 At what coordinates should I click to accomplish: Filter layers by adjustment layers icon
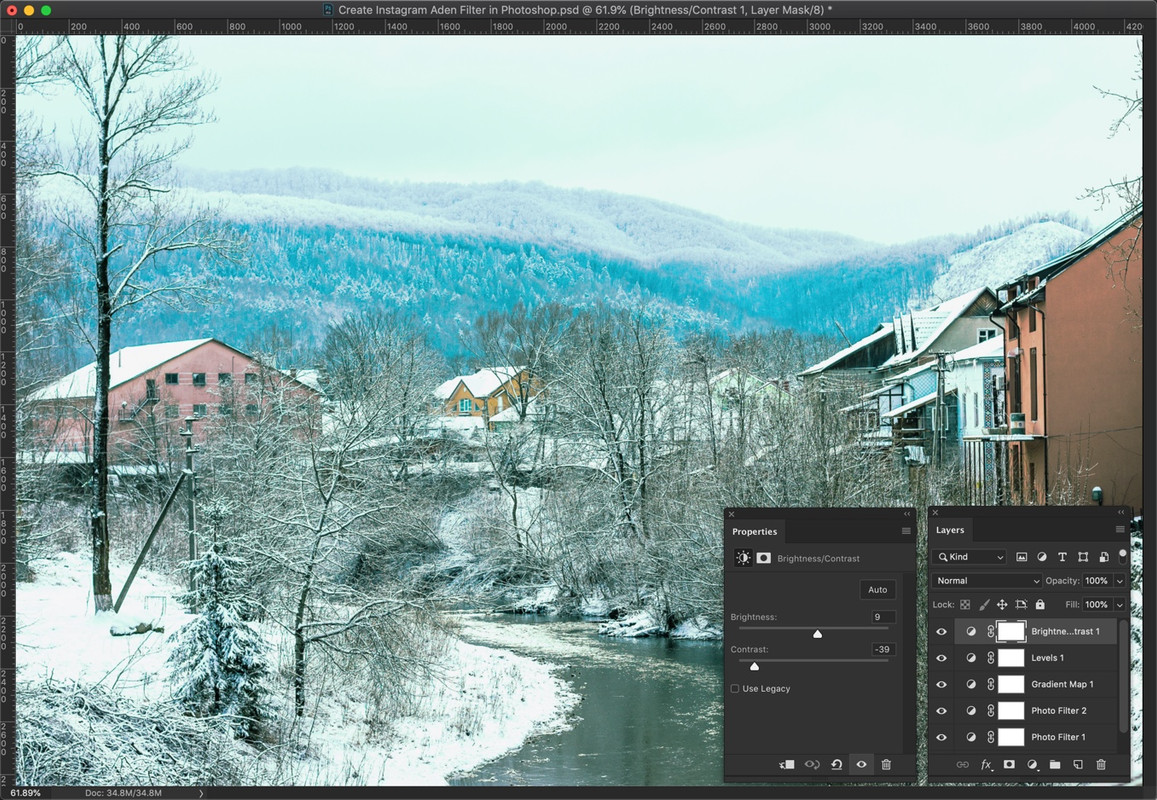click(x=1042, y=557)
